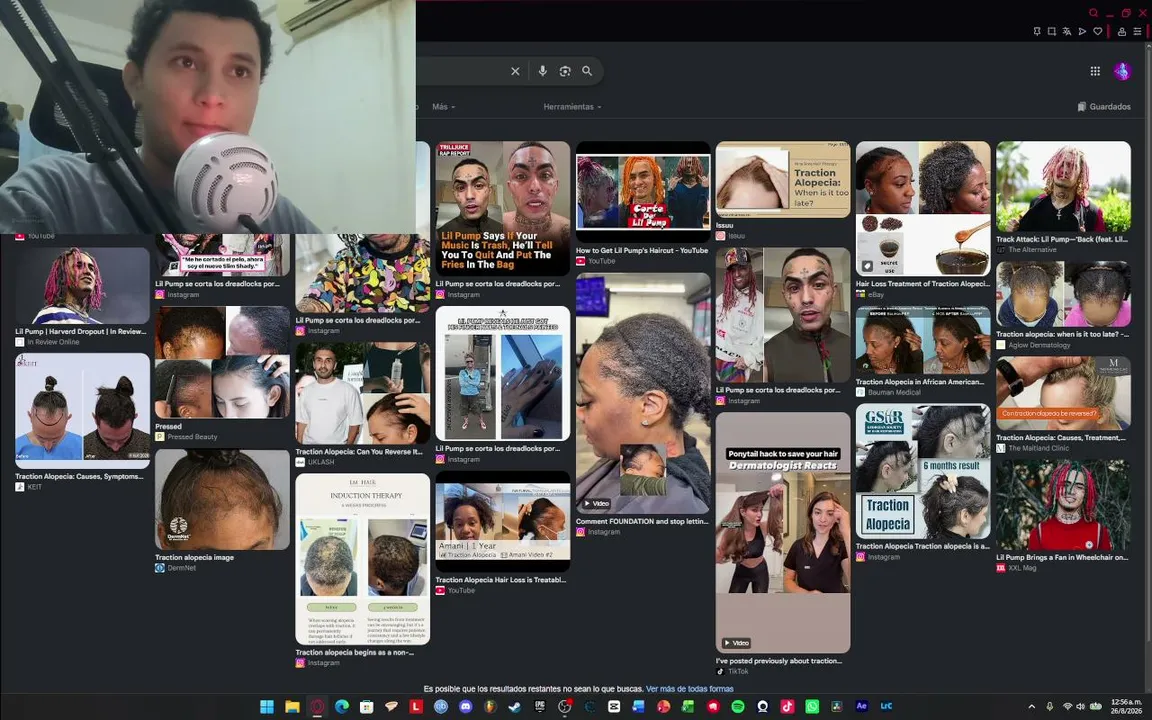
Task: Bookmark page with the heart icon
Action: pos(1098,32)
